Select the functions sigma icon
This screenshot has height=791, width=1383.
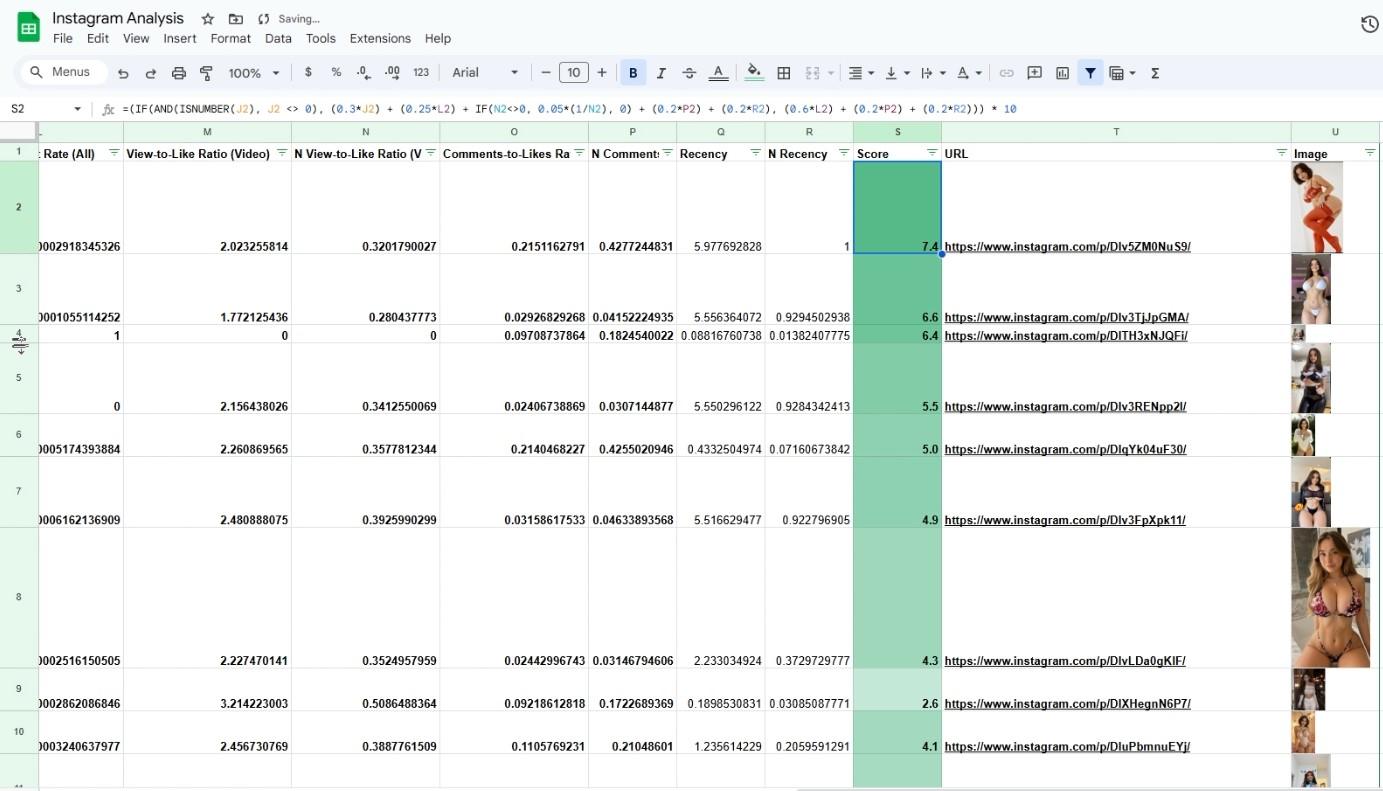1155,72
